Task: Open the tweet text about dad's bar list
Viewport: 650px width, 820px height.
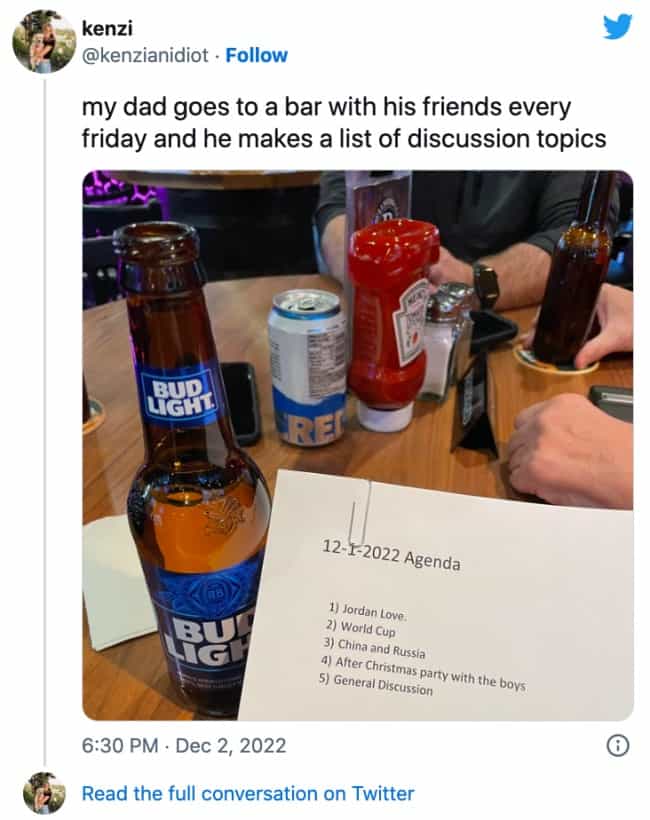Action: point(344,122)
